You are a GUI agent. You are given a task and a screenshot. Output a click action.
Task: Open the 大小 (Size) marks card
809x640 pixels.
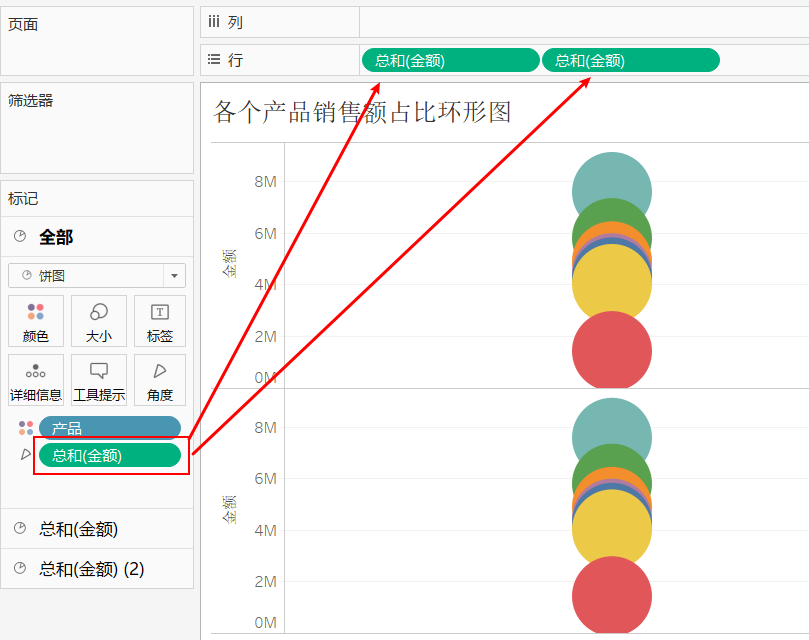pos(99,321)
